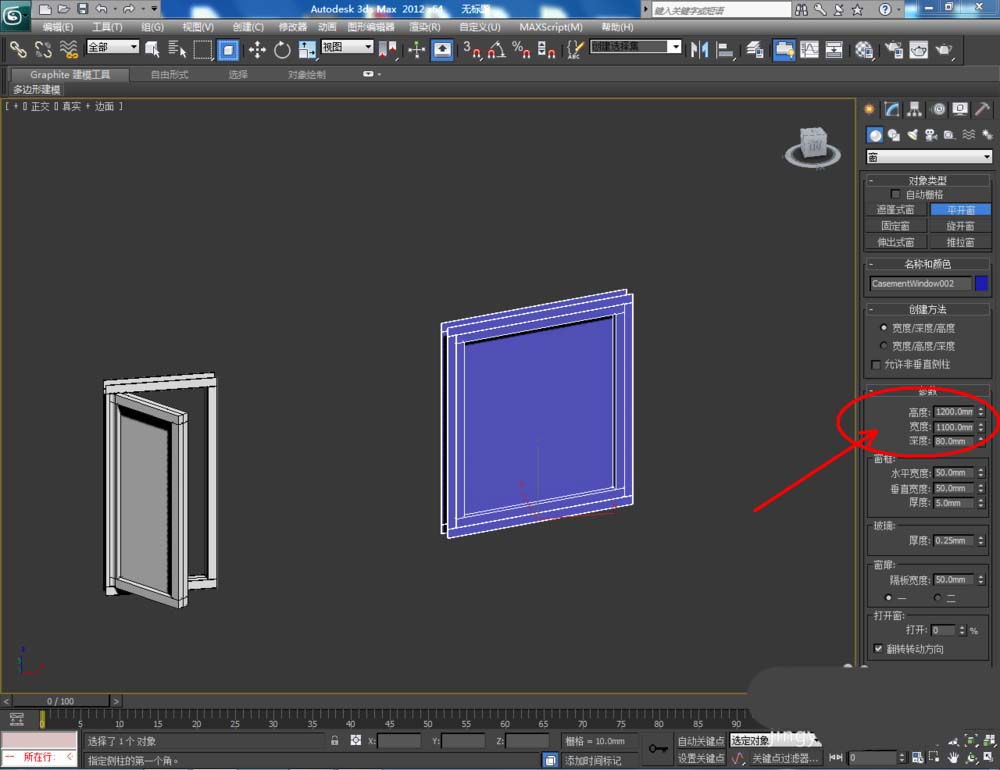Toggle the Percent Snap icon
Image resolution: width=1000 pixels, height=770 pixels.
coord(521,49)
